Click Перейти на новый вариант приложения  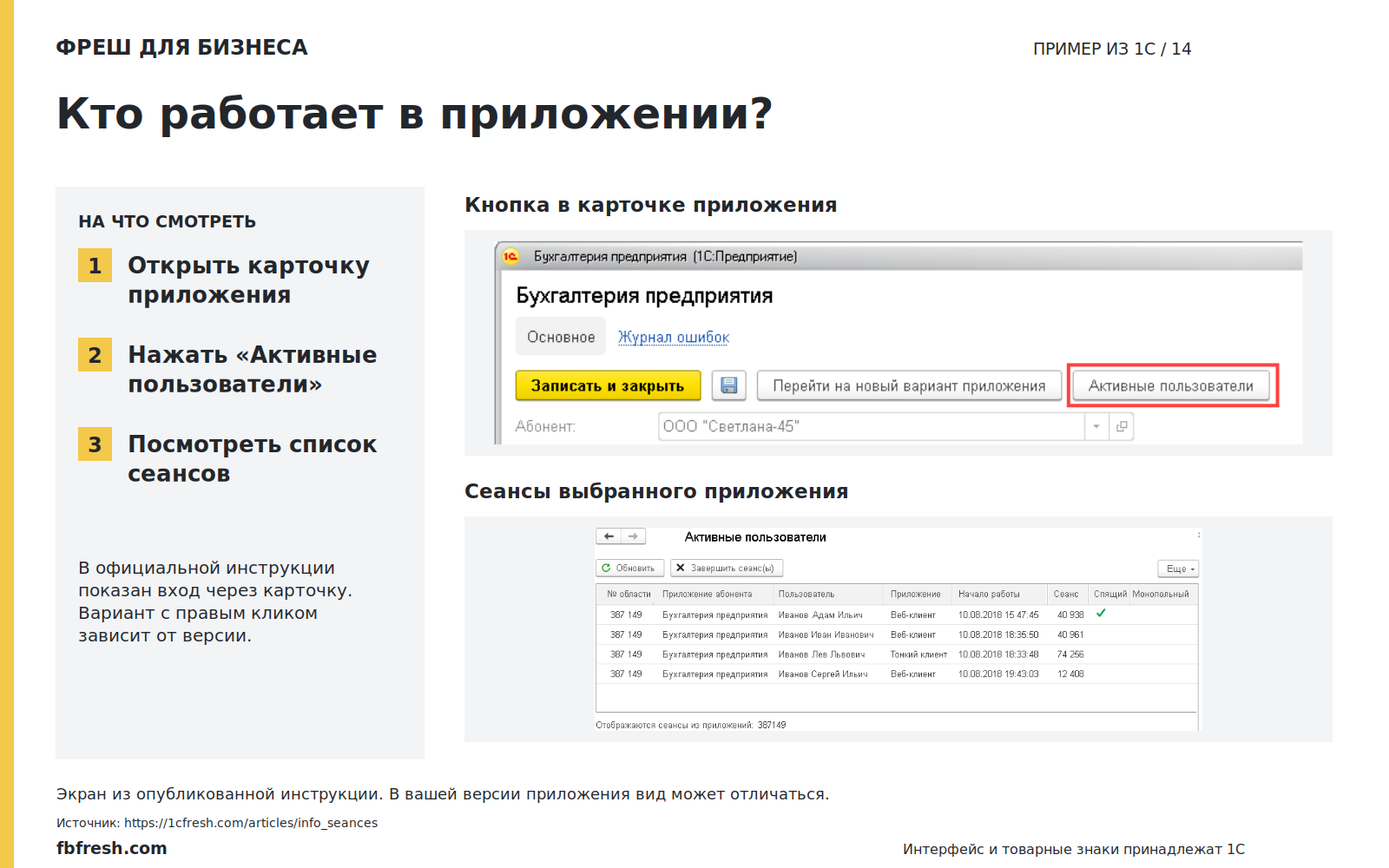(x=909, y=385)
